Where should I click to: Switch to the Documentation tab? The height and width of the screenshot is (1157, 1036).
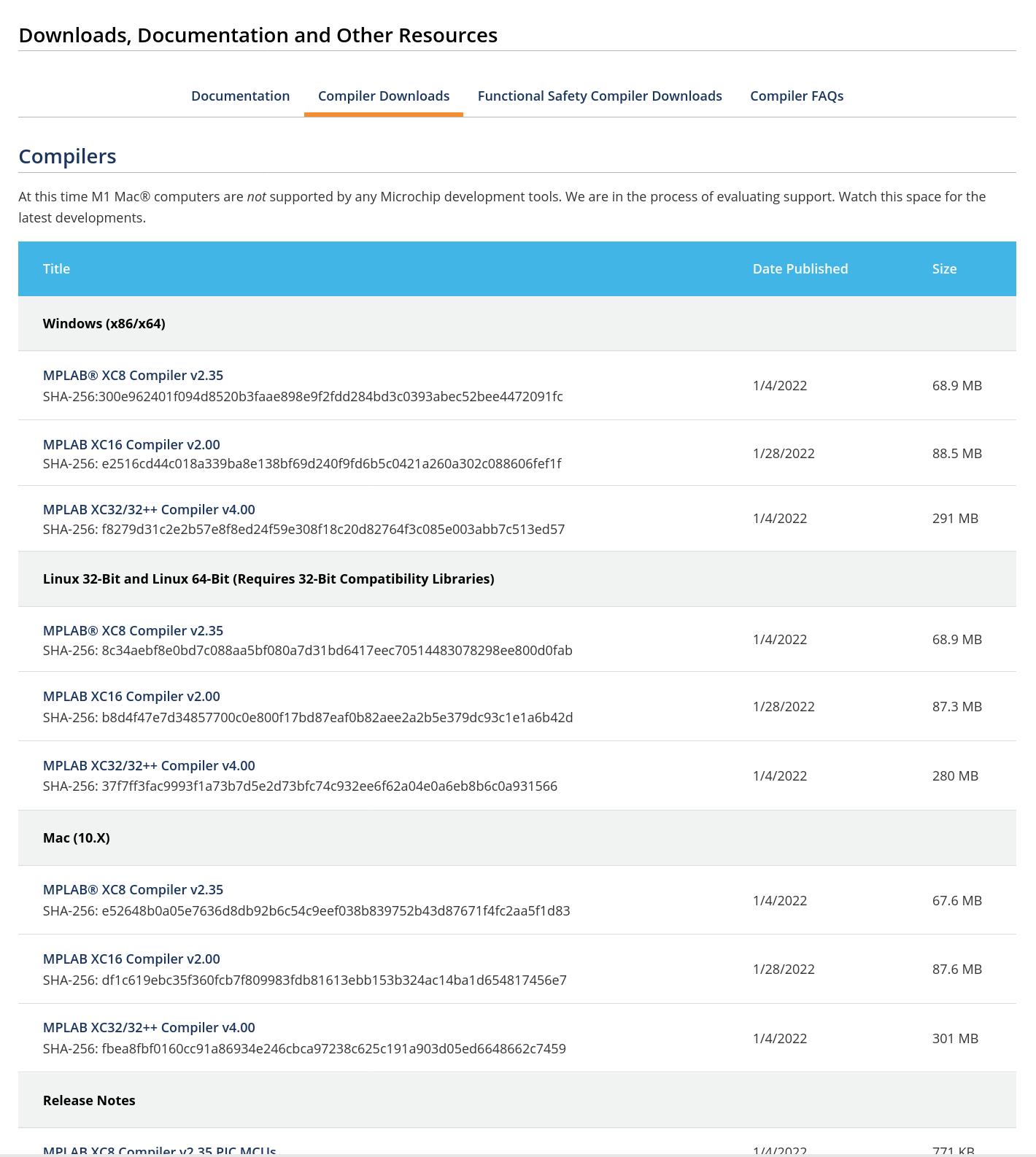[240, 96]
